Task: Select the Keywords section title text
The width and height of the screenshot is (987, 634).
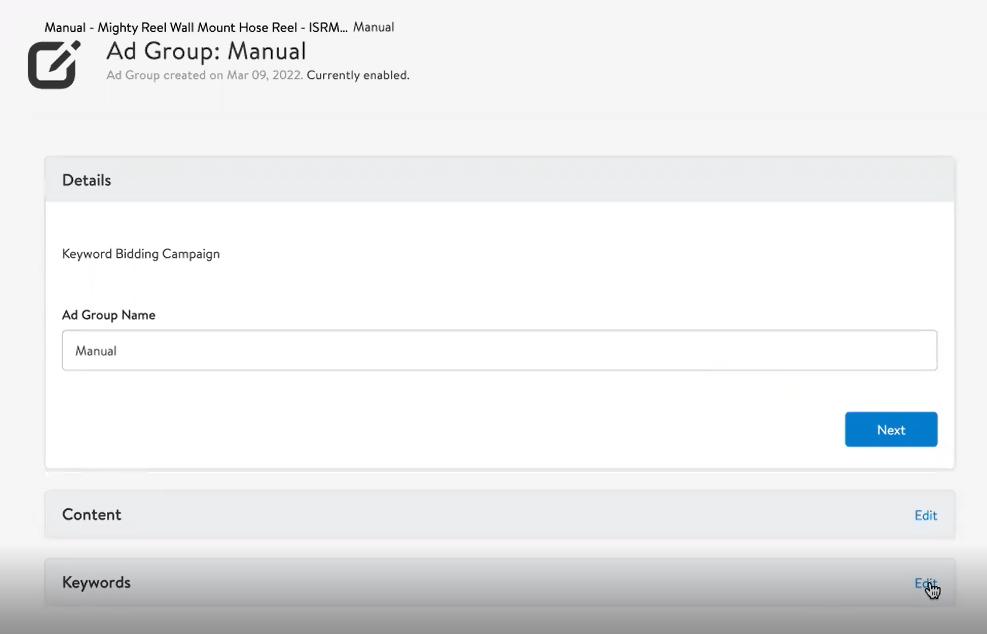Action: click(96, 582)
